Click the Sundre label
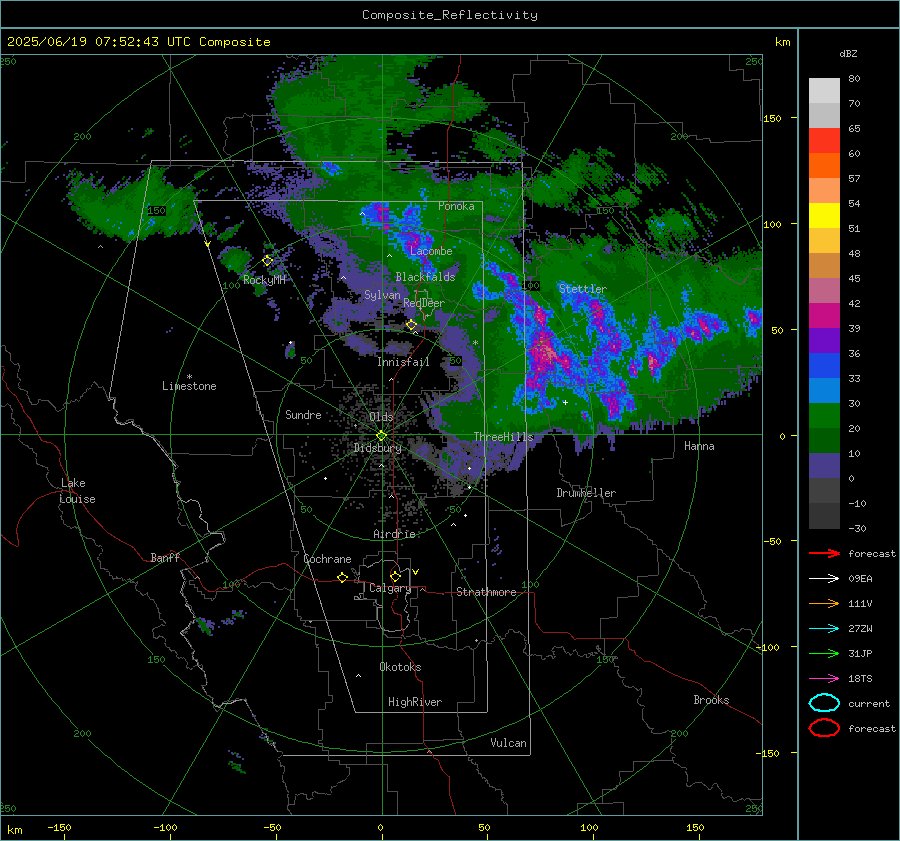The width and height of the screenshot is (900, 841). [303, 415]
